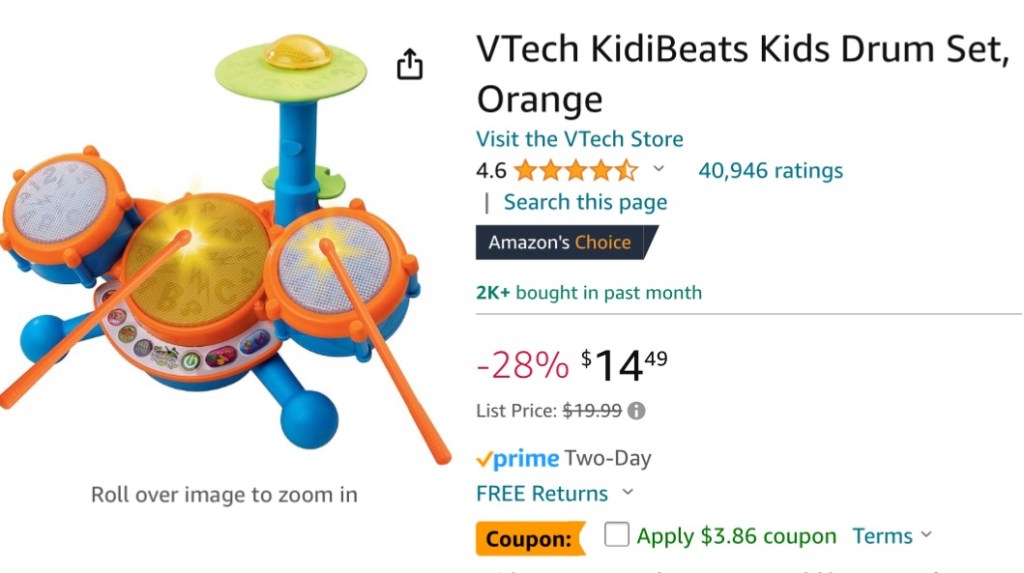
Task: Tick the Apply $3.86 coupon checkbox
Action: pos(617,536)
